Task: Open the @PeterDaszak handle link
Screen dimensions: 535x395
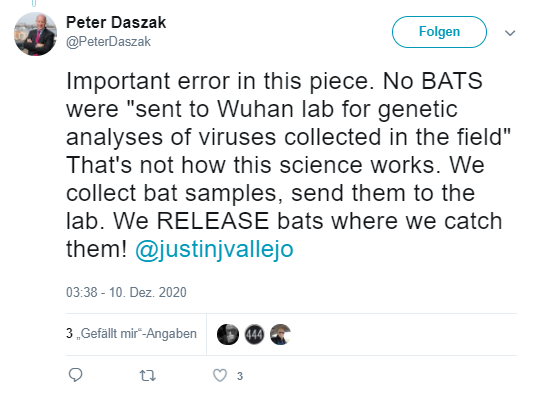Action: (108, 42)
